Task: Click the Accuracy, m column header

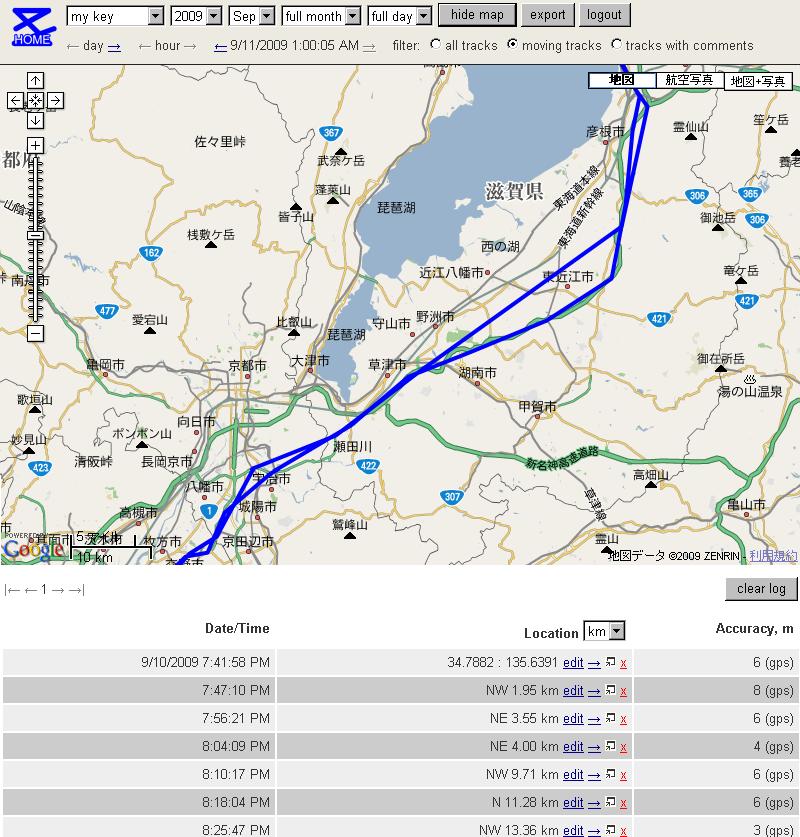Action: pyautogui.click(x=754, y=629)
